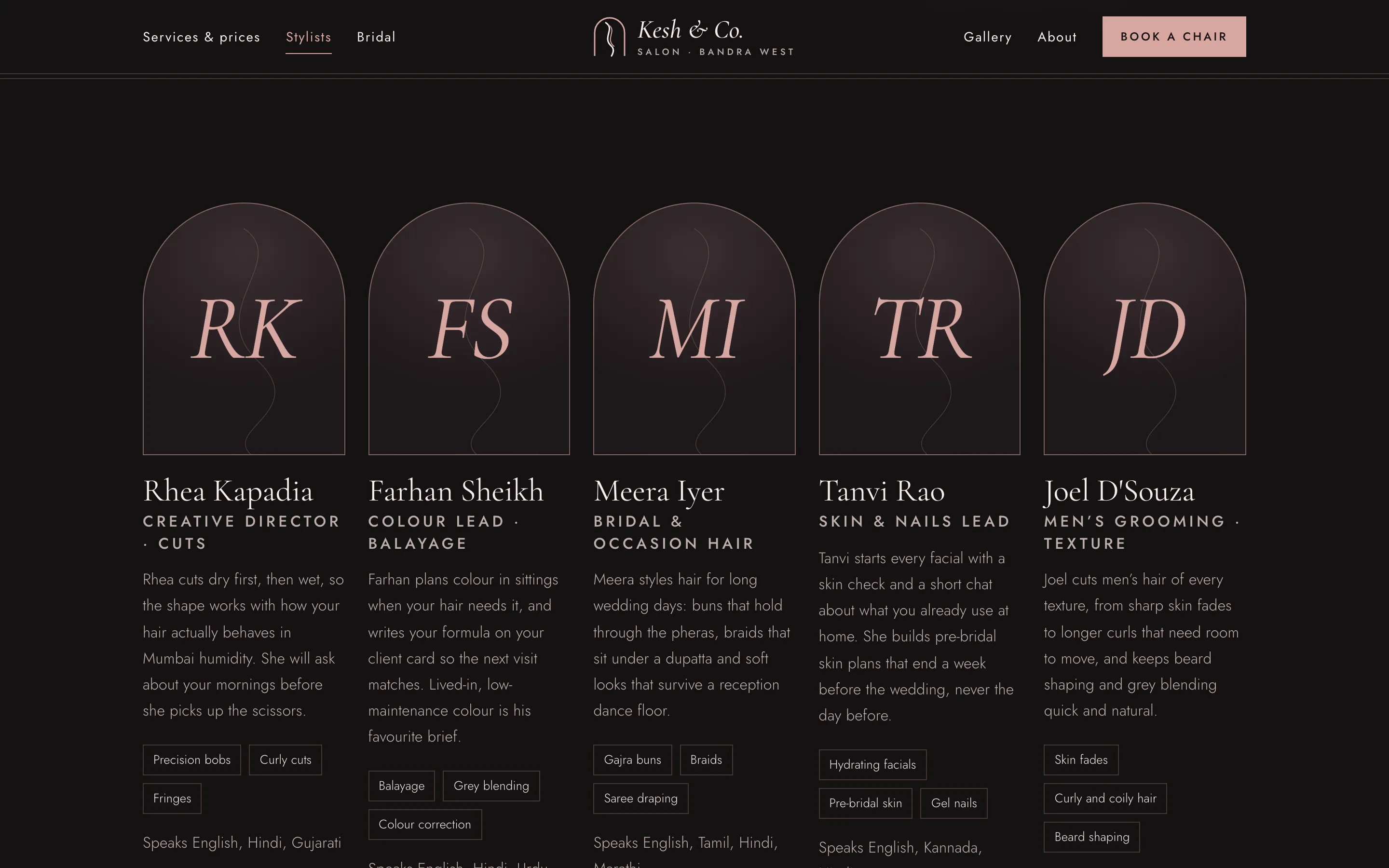Click the Meera Iyer name heading

(659, 491)
